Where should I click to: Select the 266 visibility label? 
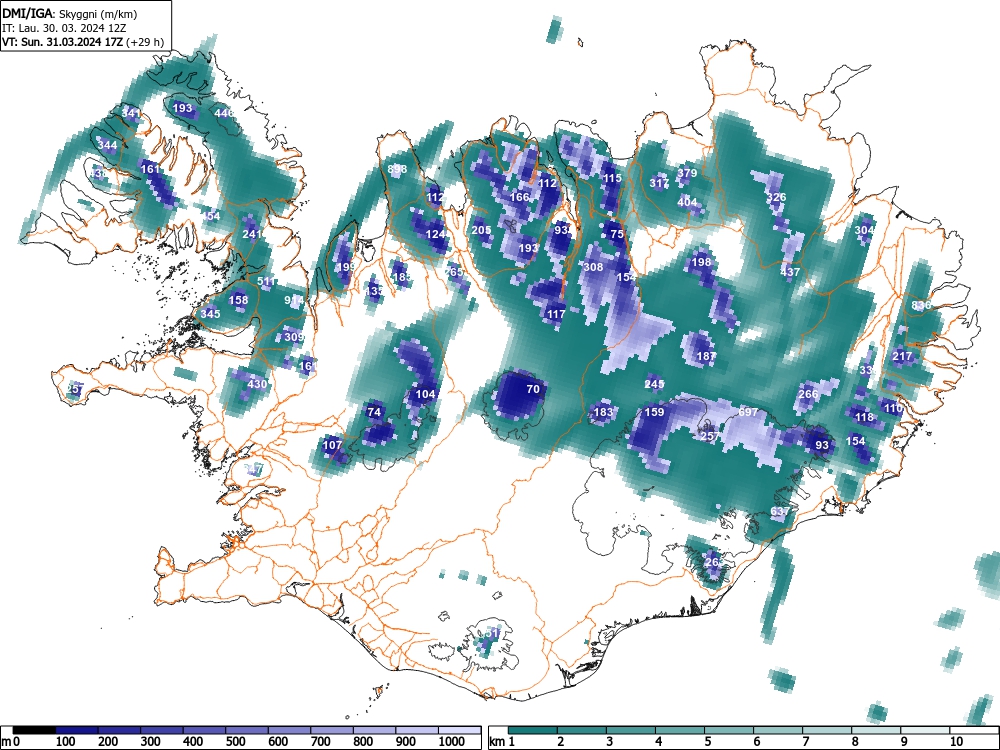pos(808,394)
